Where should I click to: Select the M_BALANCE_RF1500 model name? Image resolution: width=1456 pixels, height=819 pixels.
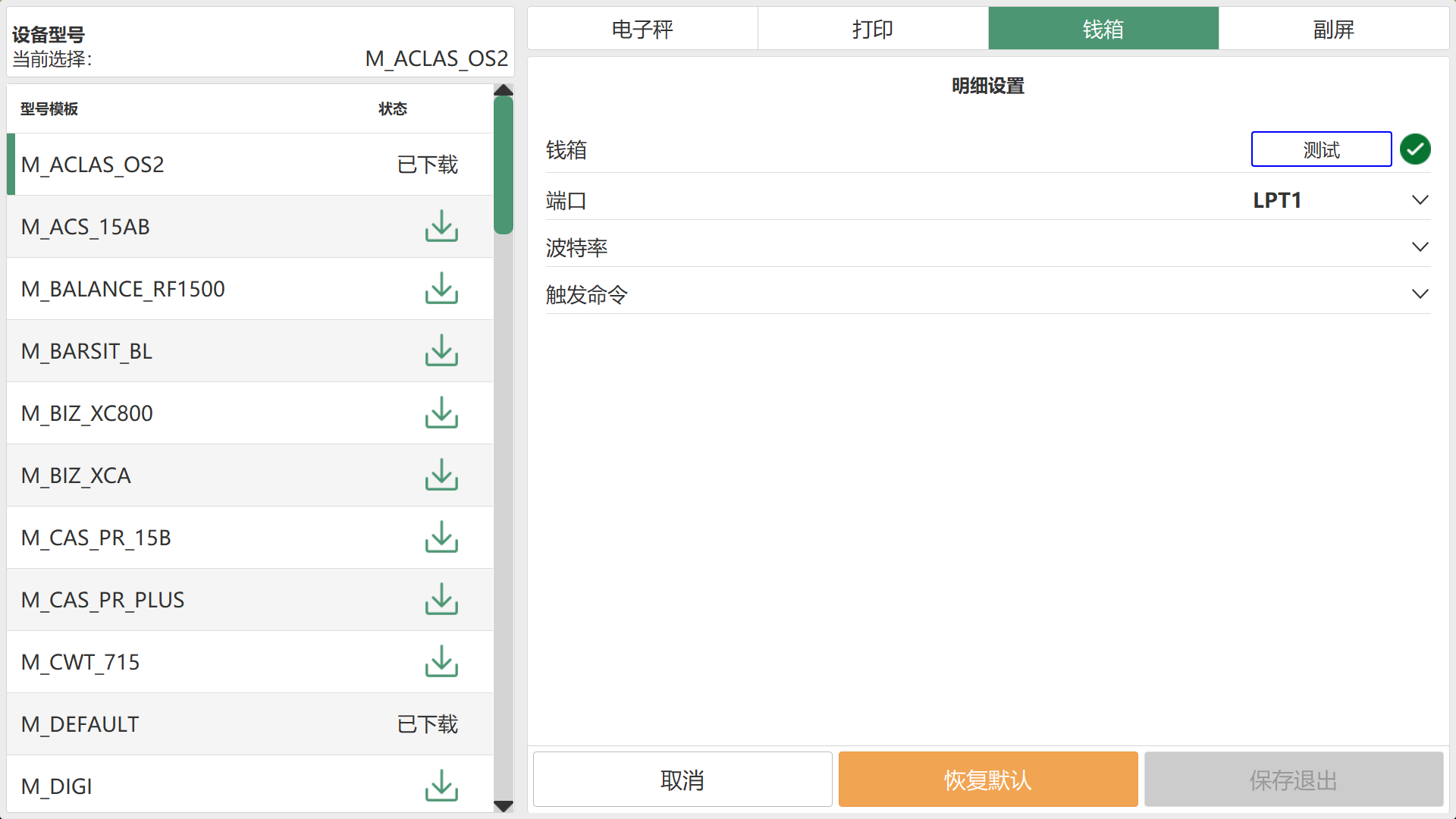[123, 289]
